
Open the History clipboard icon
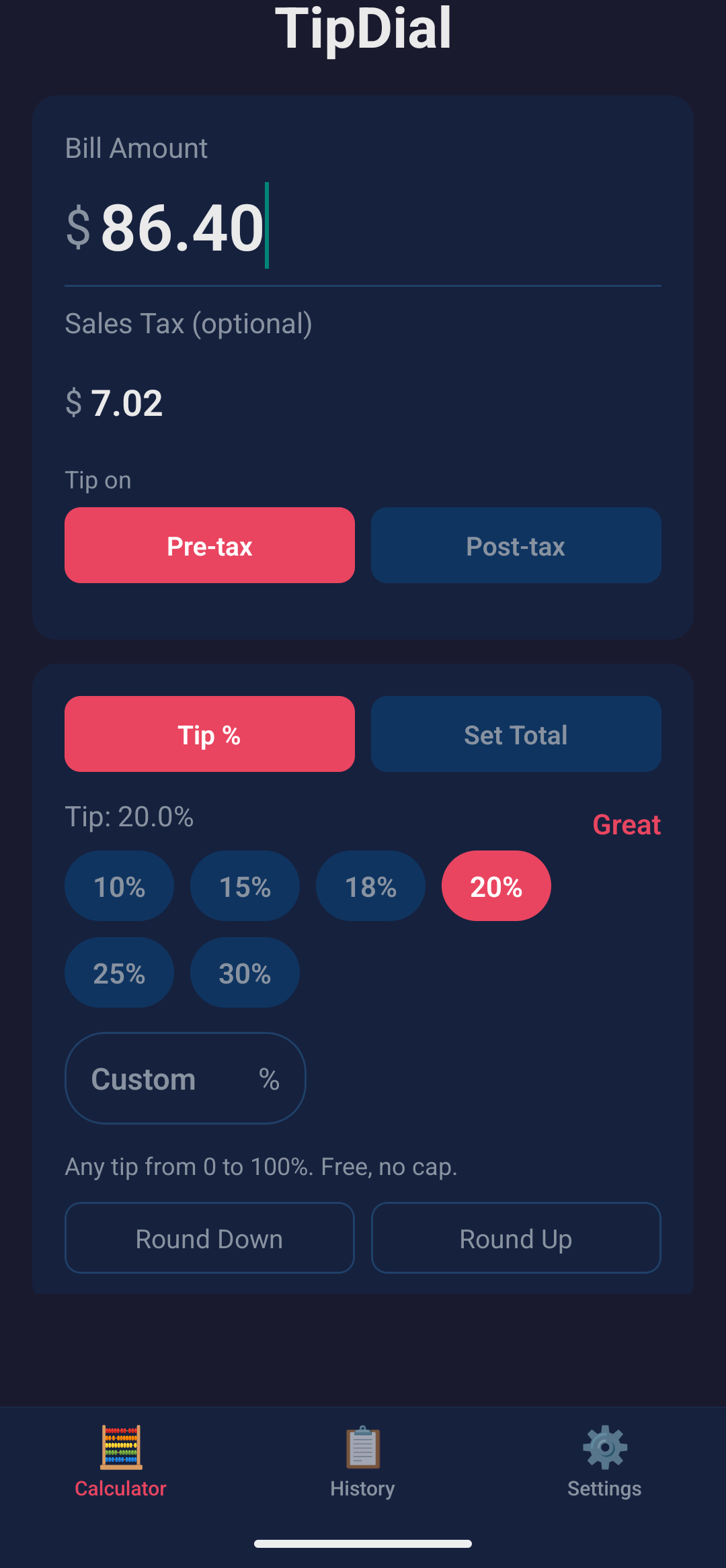click(363, 1447)
